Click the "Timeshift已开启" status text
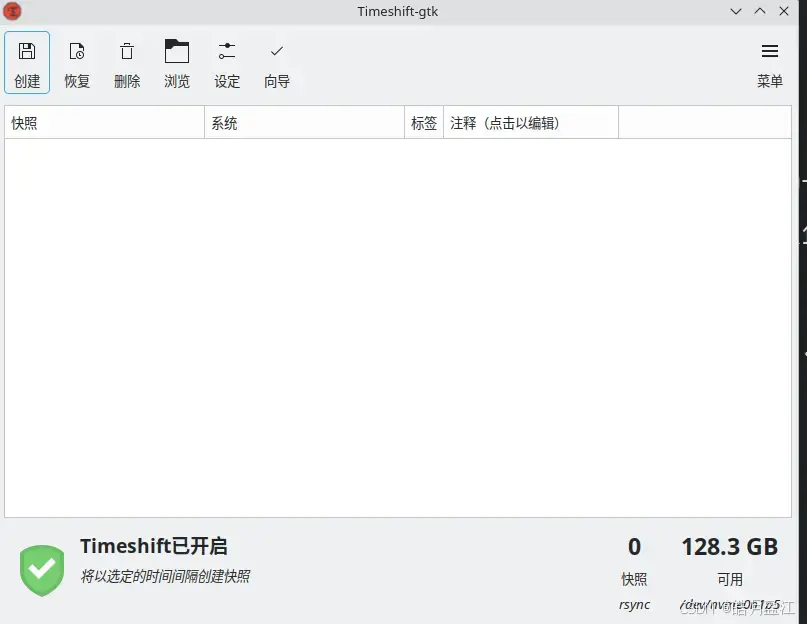Screen dimensions: 807x624 click(153, 546)
